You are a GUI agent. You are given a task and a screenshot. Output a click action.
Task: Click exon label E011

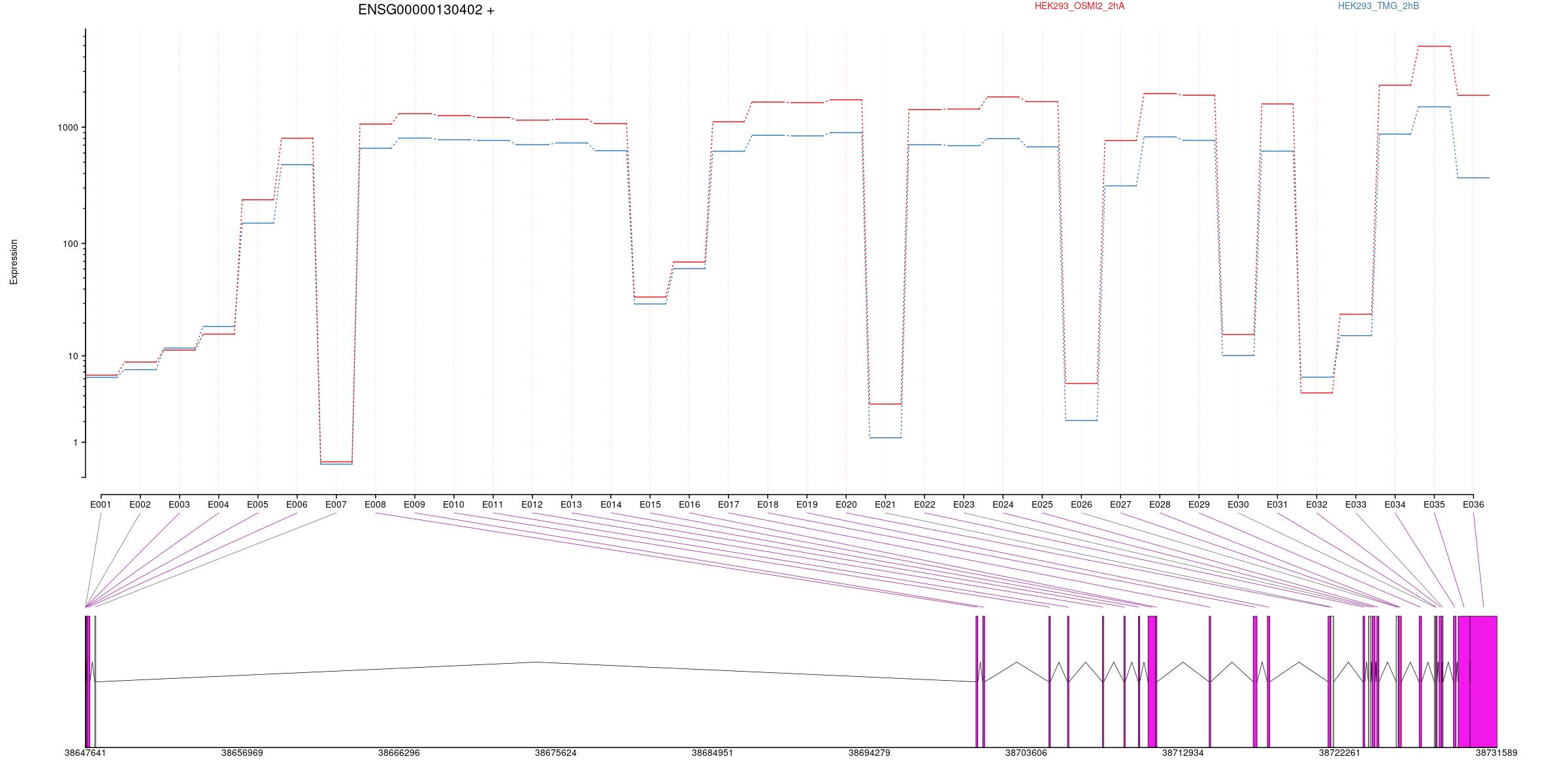(x=493, y=504)
